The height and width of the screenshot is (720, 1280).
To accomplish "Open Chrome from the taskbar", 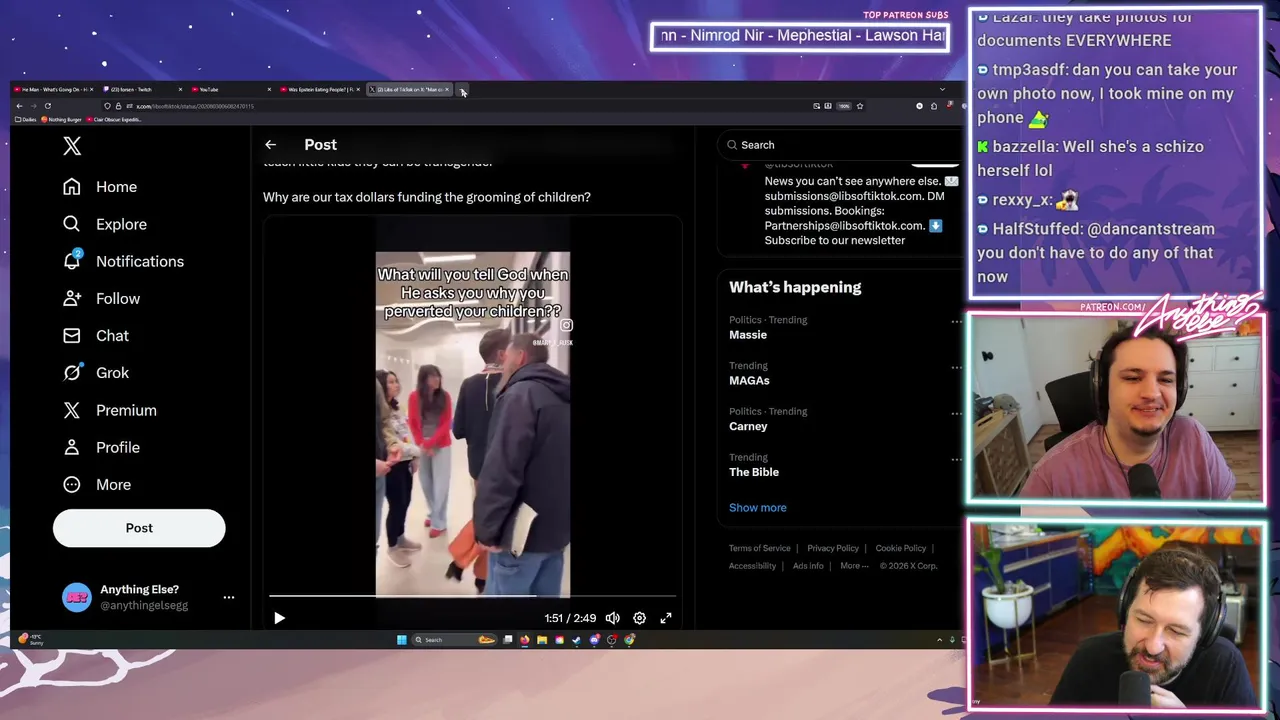I will pos(629,640).
